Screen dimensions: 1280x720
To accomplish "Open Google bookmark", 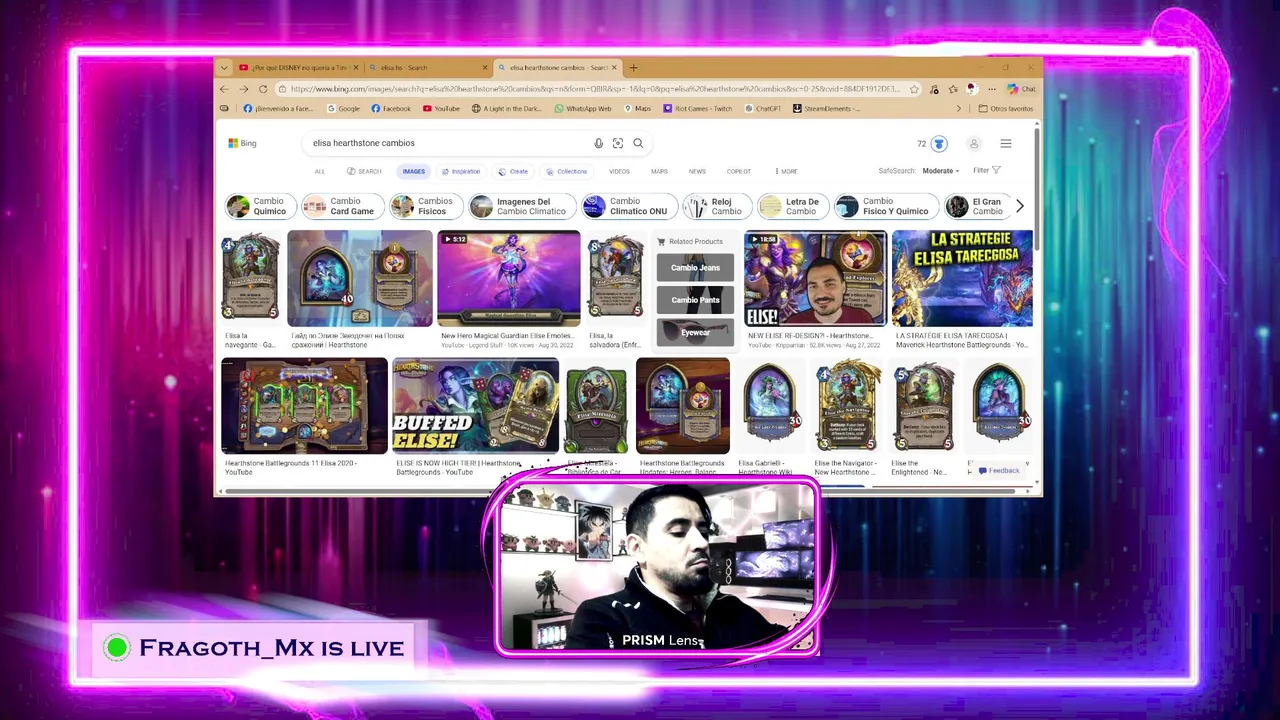I will tap(343, 109).
